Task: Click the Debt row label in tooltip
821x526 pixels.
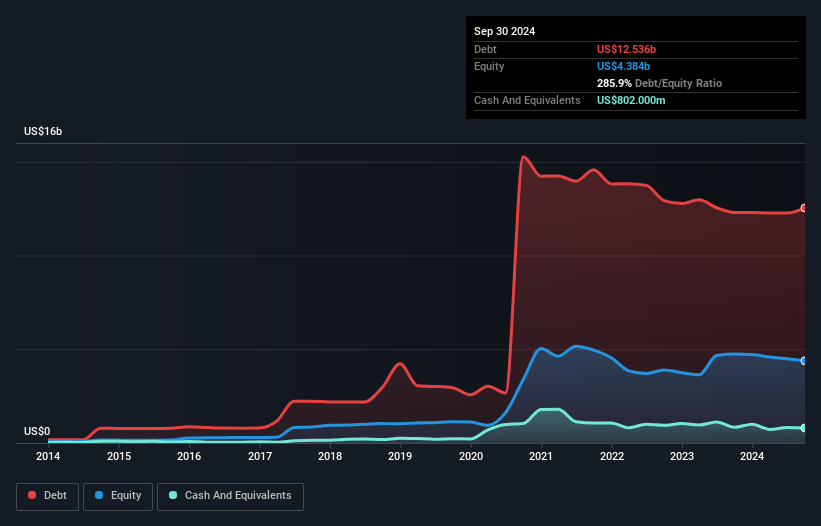Action: pos(485,49)
